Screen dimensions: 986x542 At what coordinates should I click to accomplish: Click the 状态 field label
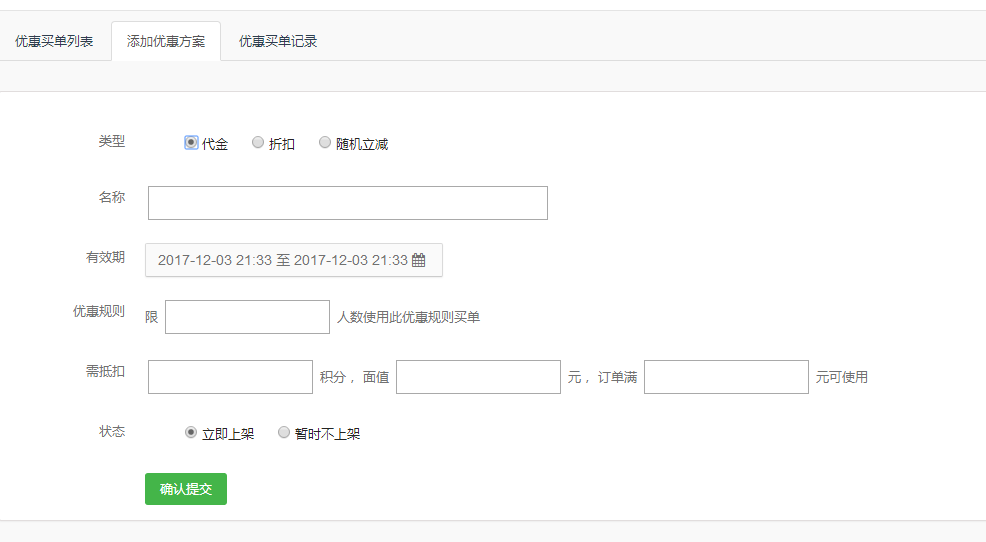[x=112, y=431]
